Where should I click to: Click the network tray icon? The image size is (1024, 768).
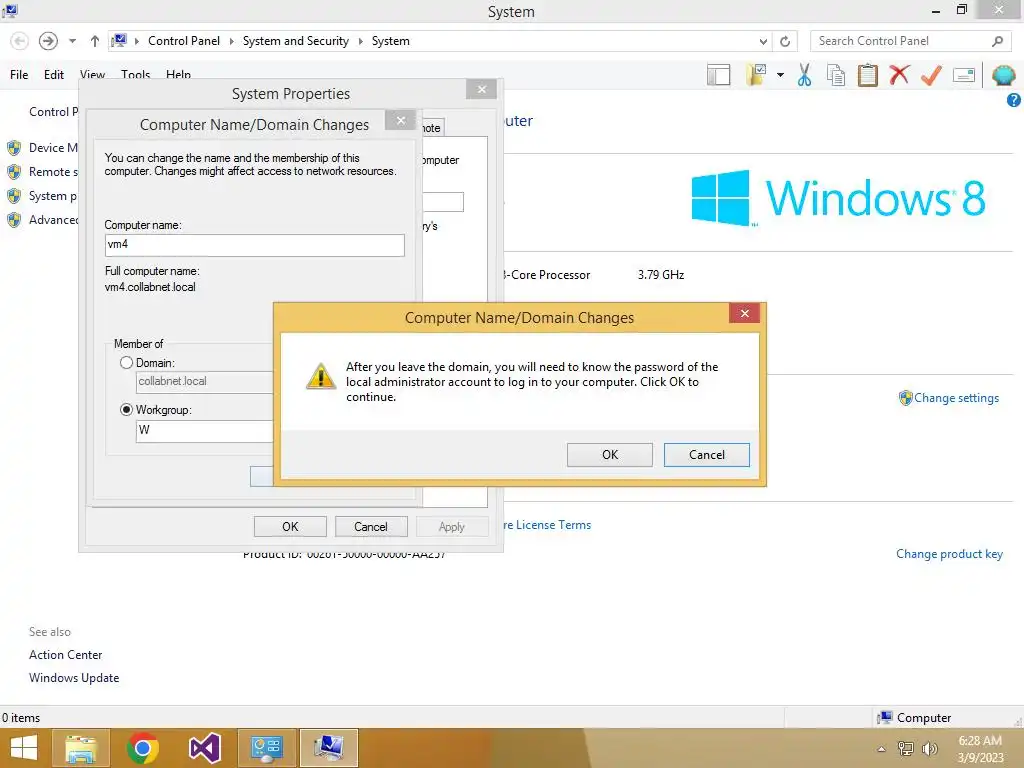(x=906, y=749)
